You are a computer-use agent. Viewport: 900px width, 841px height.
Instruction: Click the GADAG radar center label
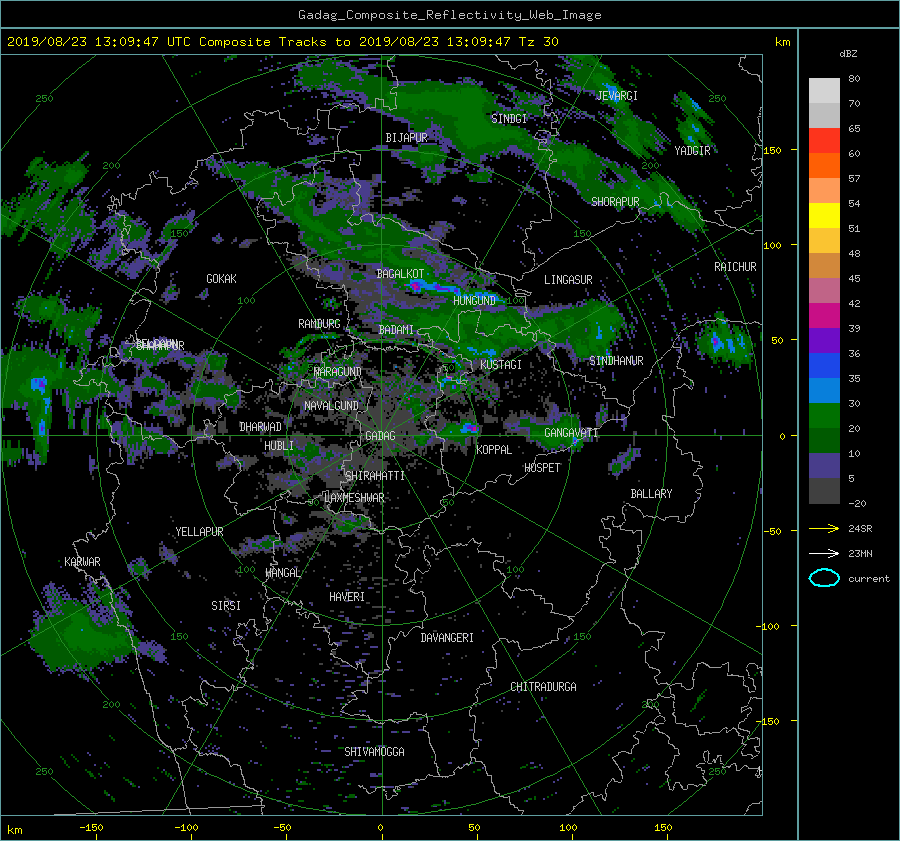pos(380,436)
